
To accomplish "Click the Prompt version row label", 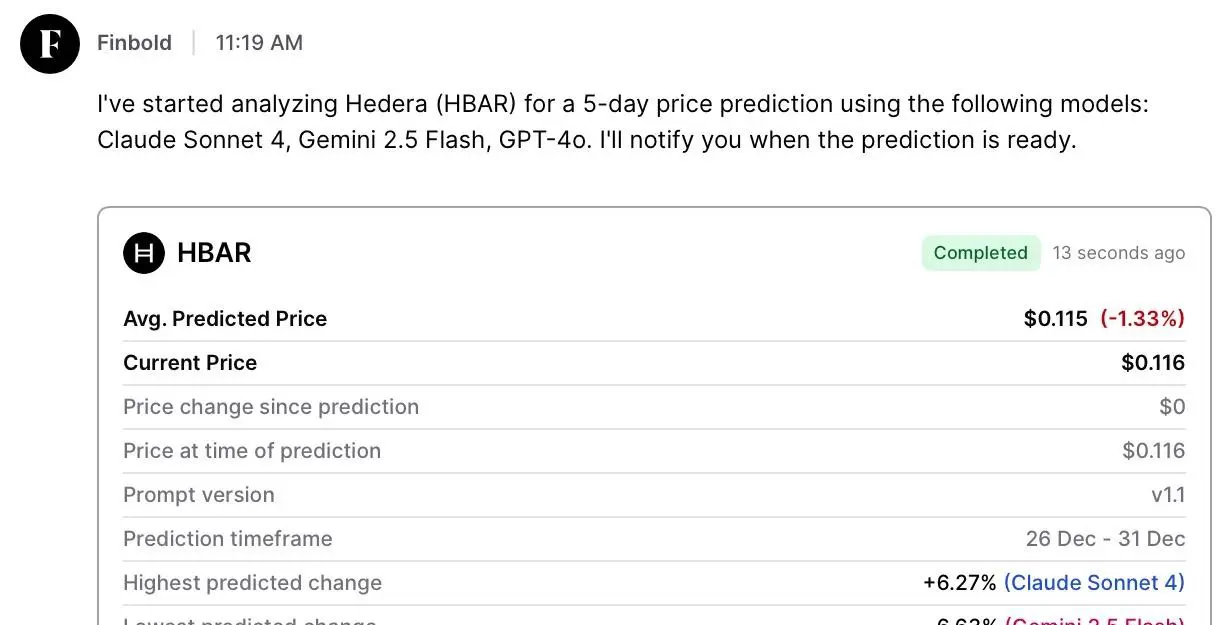I will (199, 495).
